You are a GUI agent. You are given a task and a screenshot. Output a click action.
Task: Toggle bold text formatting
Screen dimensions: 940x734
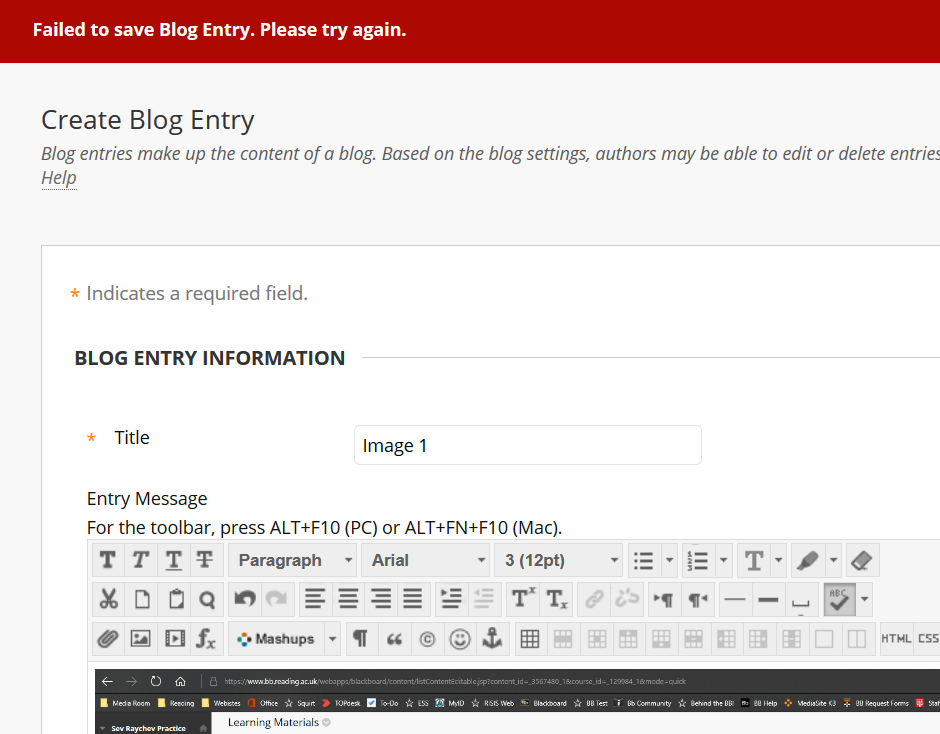click(x=108, y=560)
